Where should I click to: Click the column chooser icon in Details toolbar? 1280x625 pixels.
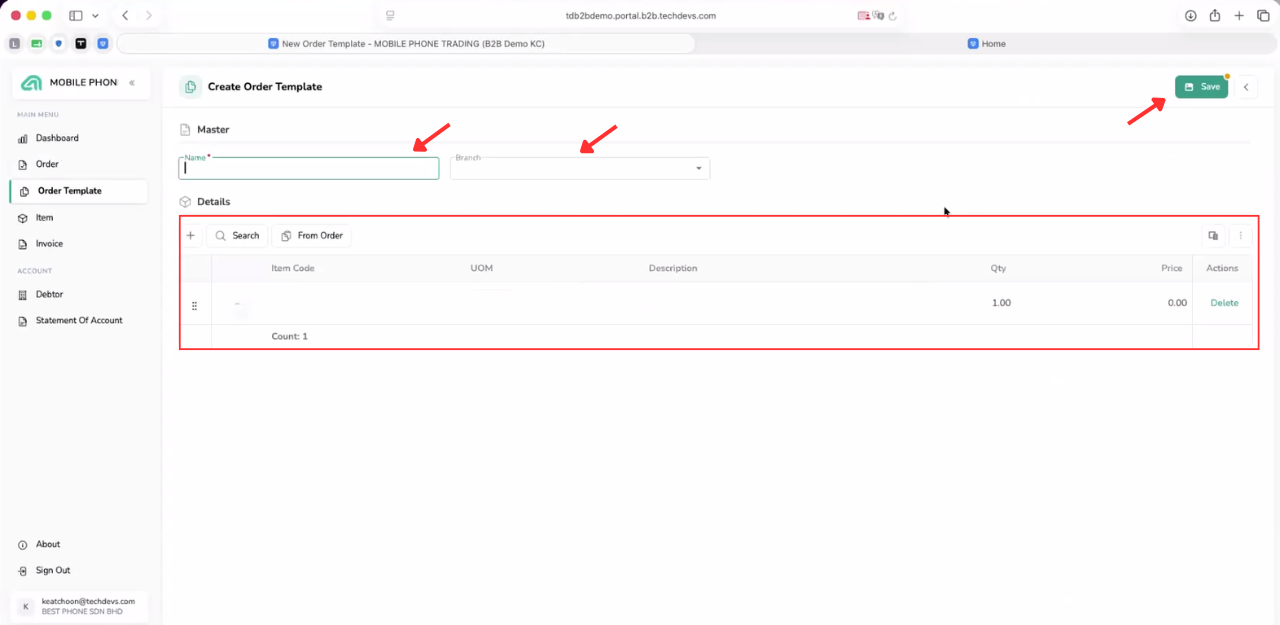pos(1213,236)
